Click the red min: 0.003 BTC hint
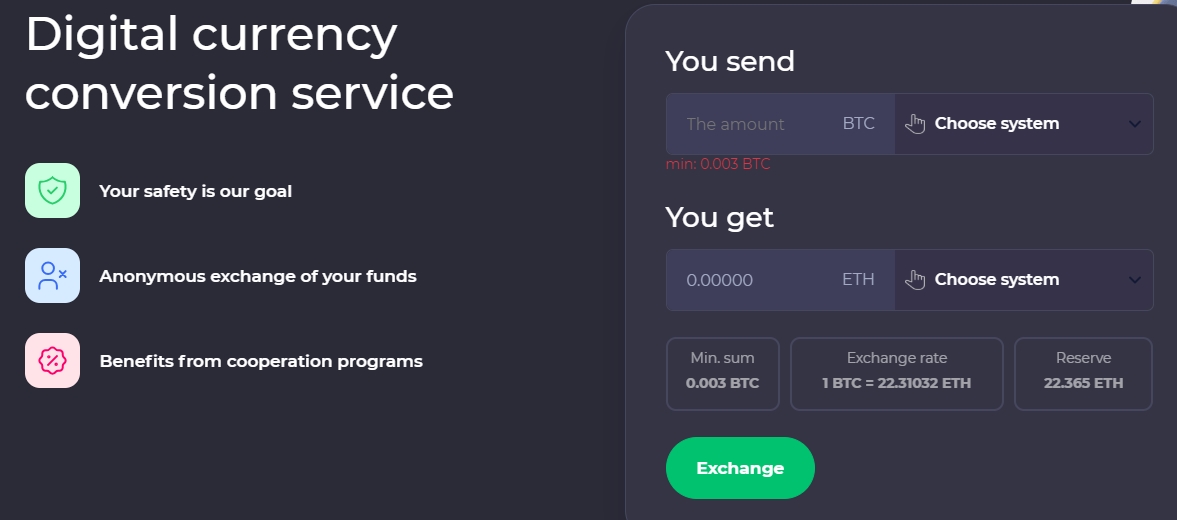Viewport: 1177px width, 520px height. [x=718, y=164]
